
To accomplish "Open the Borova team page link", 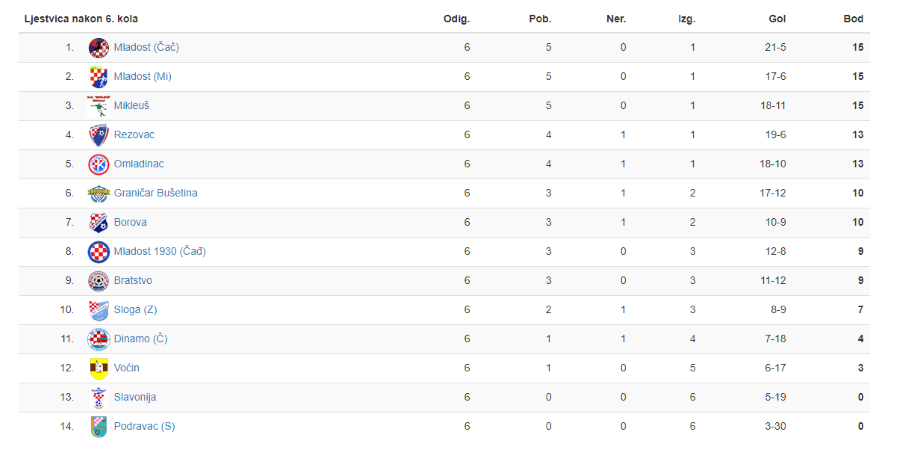I will click(130, 222).
